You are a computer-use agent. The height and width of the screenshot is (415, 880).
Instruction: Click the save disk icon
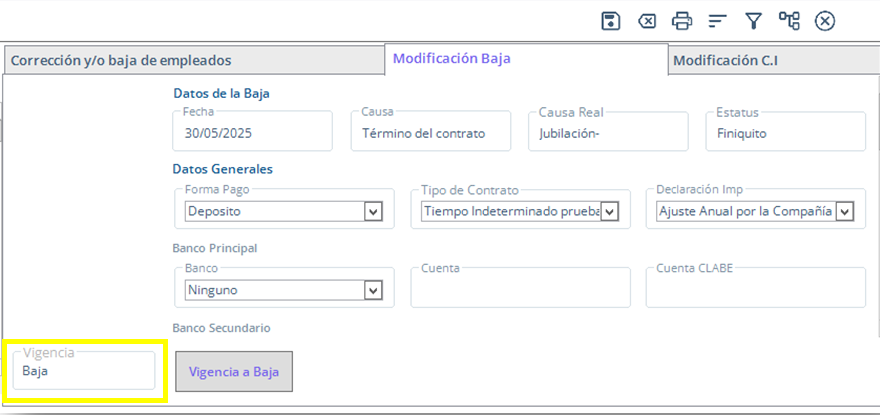pos(611,21)
